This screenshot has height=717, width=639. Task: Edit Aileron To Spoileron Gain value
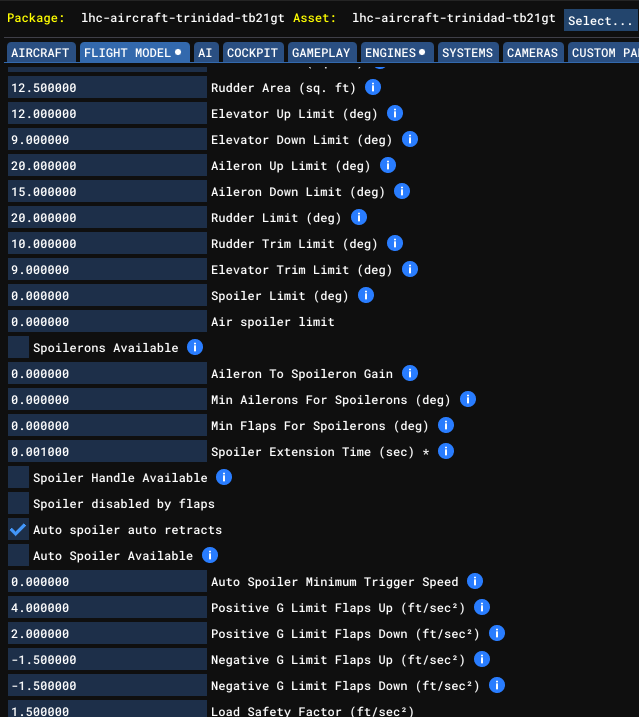pos(107,374)
